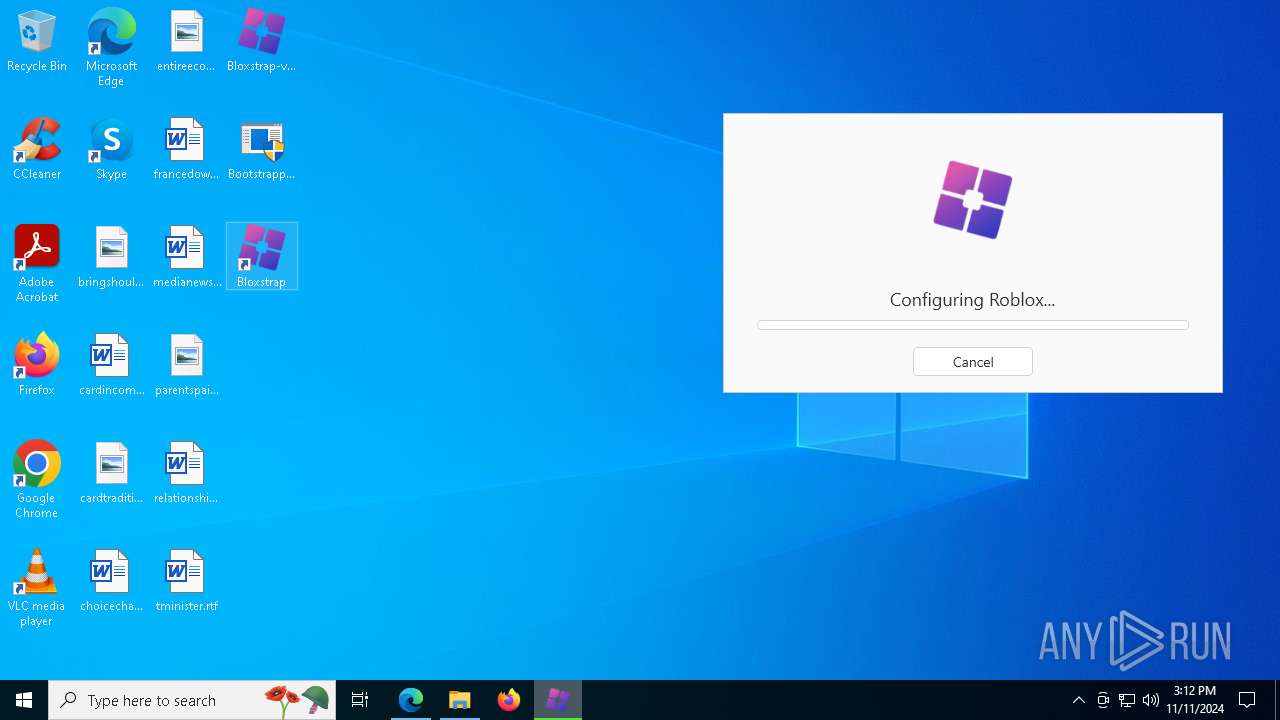Viewport: 1280px width, 720px height.
Task: Open Task View from the taskbar
Action: click(x=360, y=700)
